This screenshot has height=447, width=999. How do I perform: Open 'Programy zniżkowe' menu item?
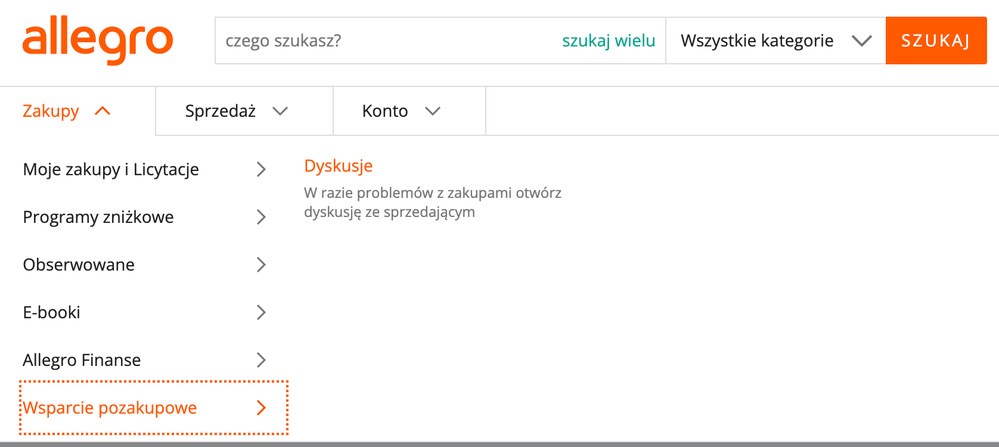tap(145, 217)
